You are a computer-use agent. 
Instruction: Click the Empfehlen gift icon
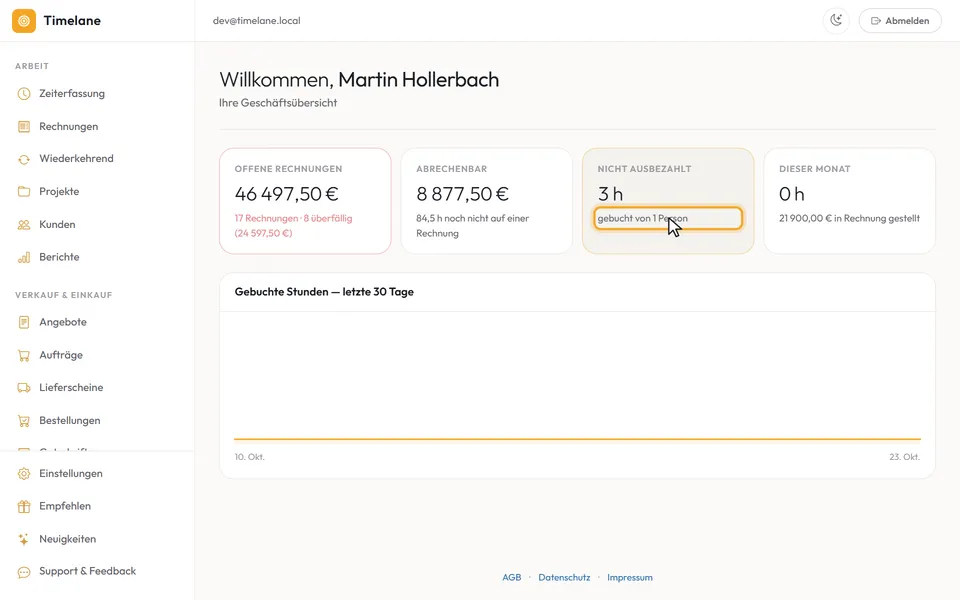(24, 506)
